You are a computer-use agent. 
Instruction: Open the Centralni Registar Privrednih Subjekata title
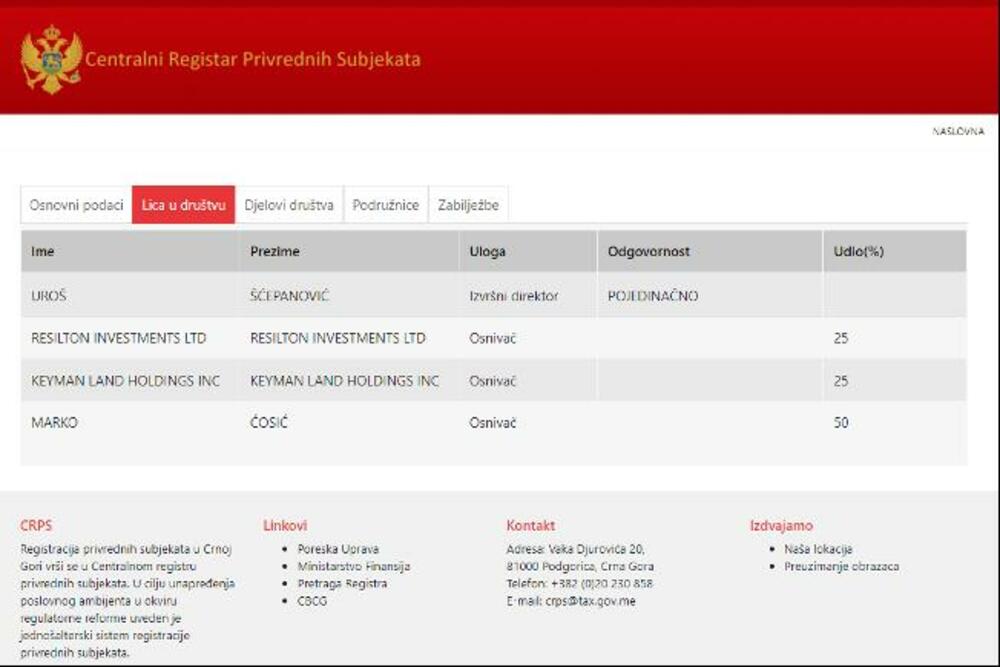click(x=252, y=60)
